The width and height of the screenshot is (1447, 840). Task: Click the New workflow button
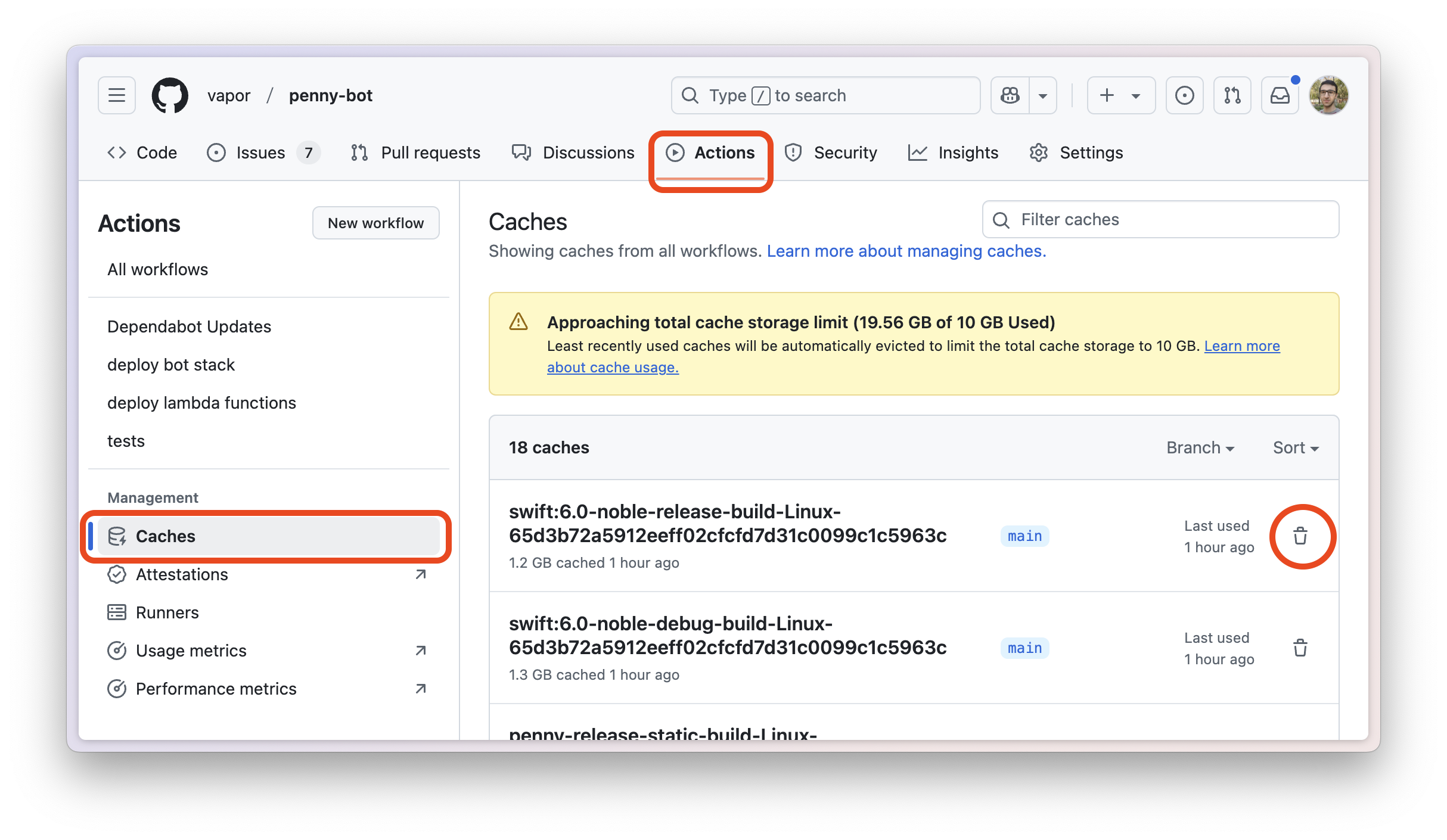375,223
